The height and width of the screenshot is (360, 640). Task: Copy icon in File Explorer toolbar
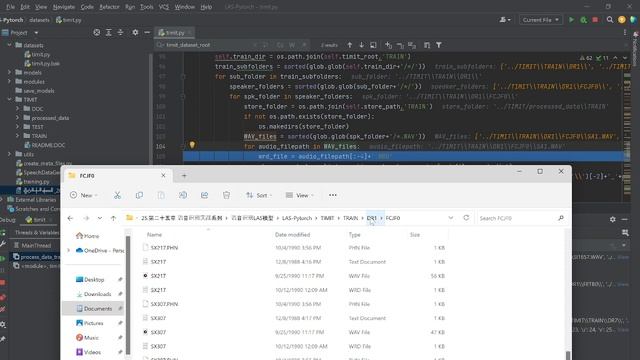point(139,195)
